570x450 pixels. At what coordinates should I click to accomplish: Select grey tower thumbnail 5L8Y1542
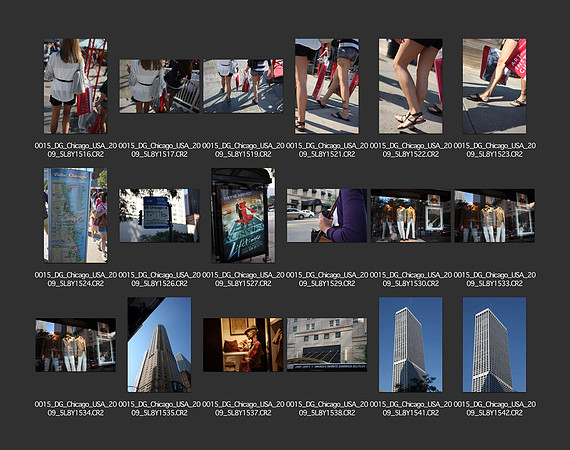(494, 345)
